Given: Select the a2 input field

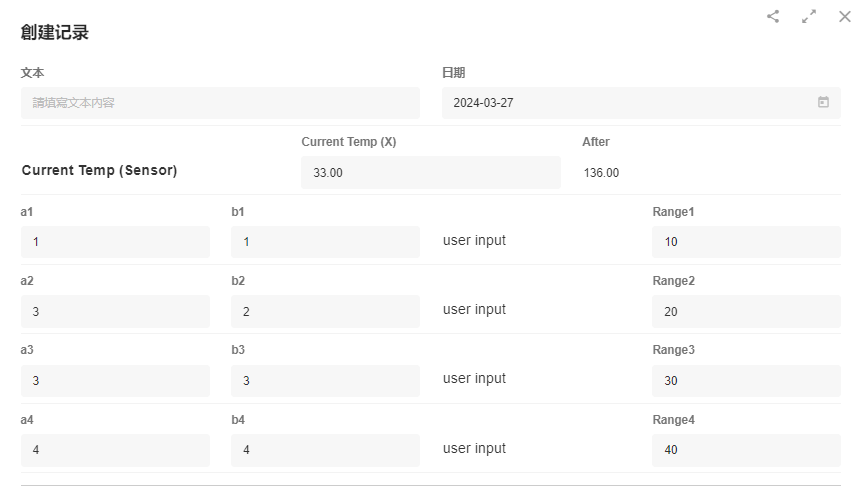Looking at the screenshot, I should pos(115,311).
